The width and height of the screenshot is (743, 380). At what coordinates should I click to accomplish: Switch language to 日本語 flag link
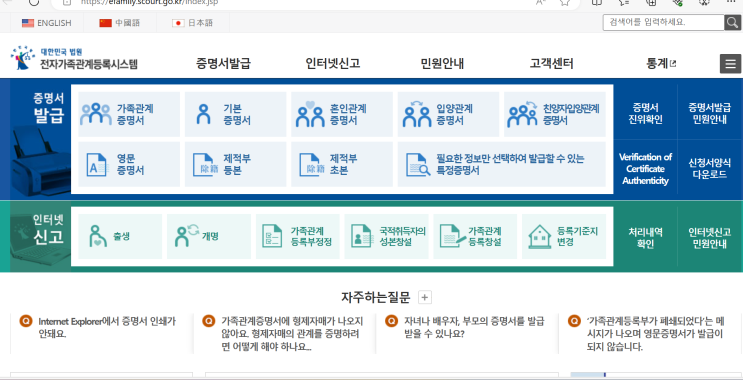coord(192,23)
